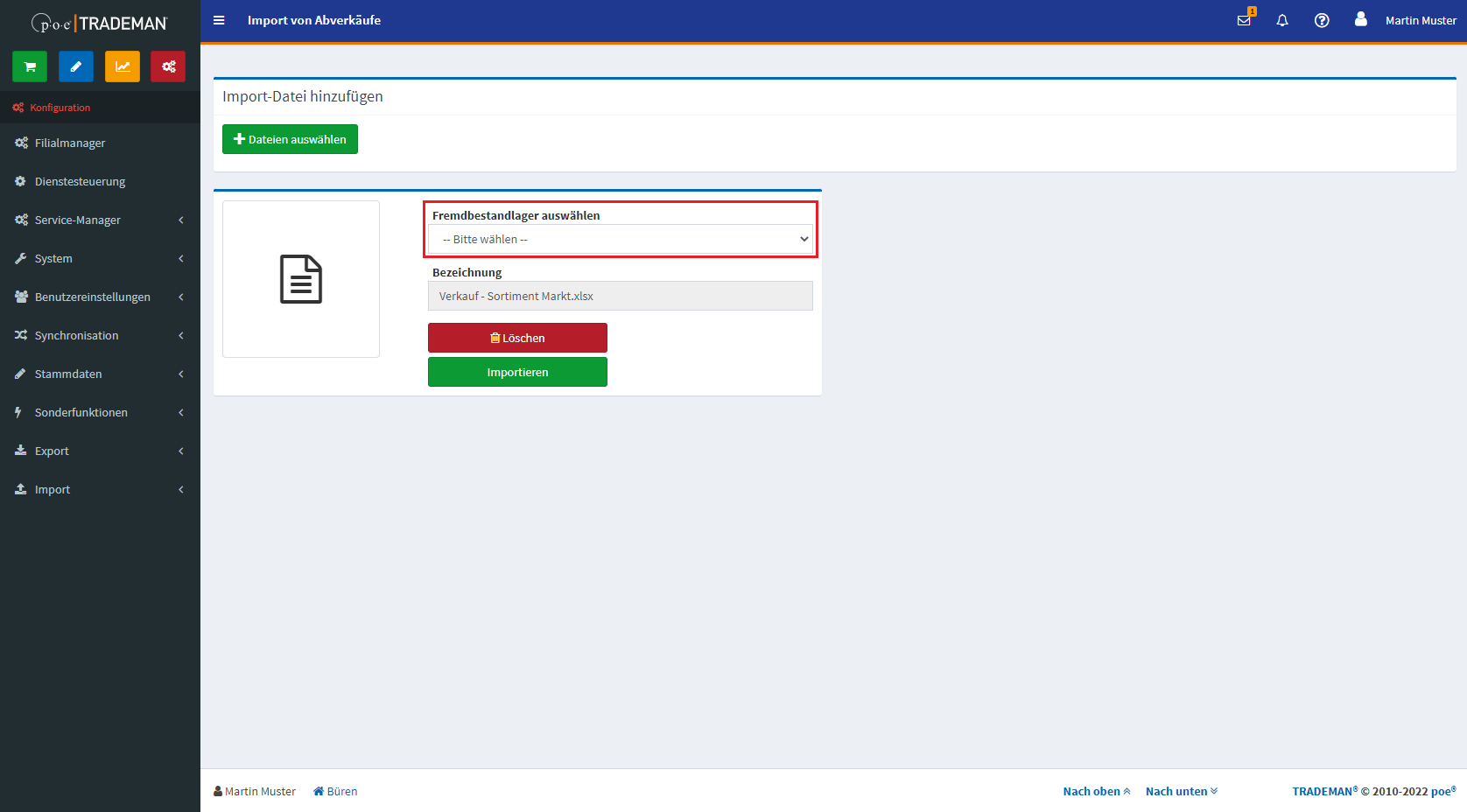The width and height of the screenshot is (1467, 812).
Task: Click the Dateien auswählen button
Action: (290, 139)
